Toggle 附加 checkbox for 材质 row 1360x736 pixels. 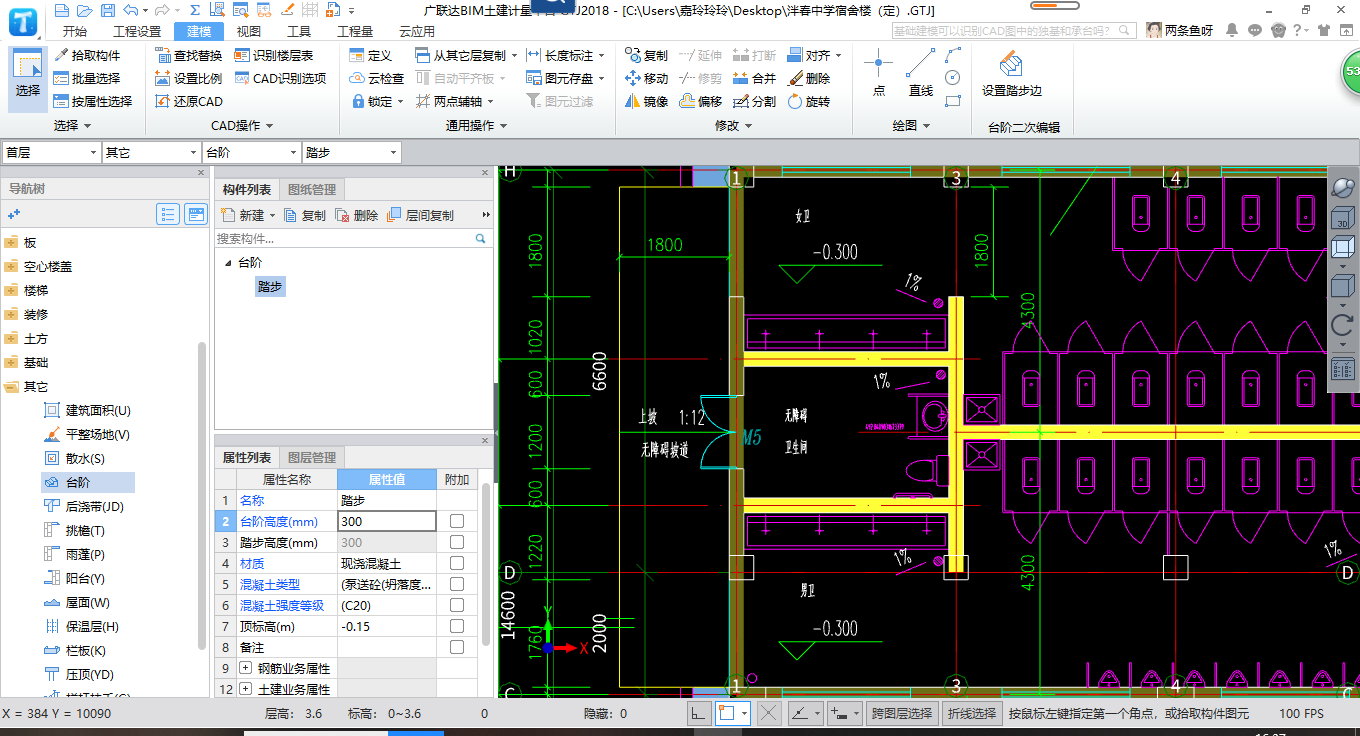point(457,563)
